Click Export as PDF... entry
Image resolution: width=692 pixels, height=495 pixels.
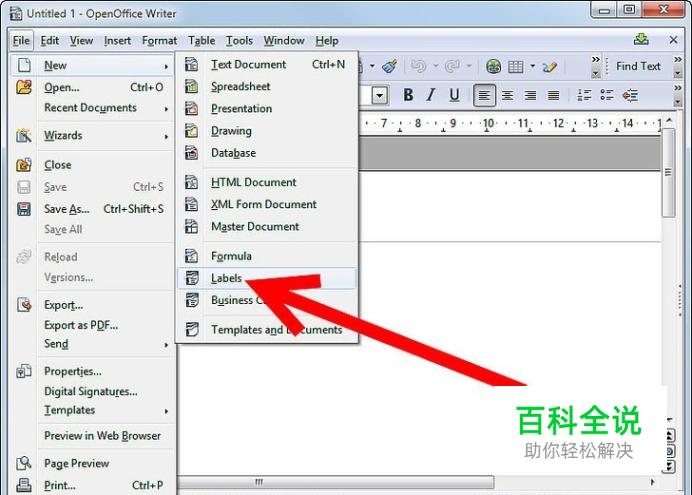click(x=81, y=326)
